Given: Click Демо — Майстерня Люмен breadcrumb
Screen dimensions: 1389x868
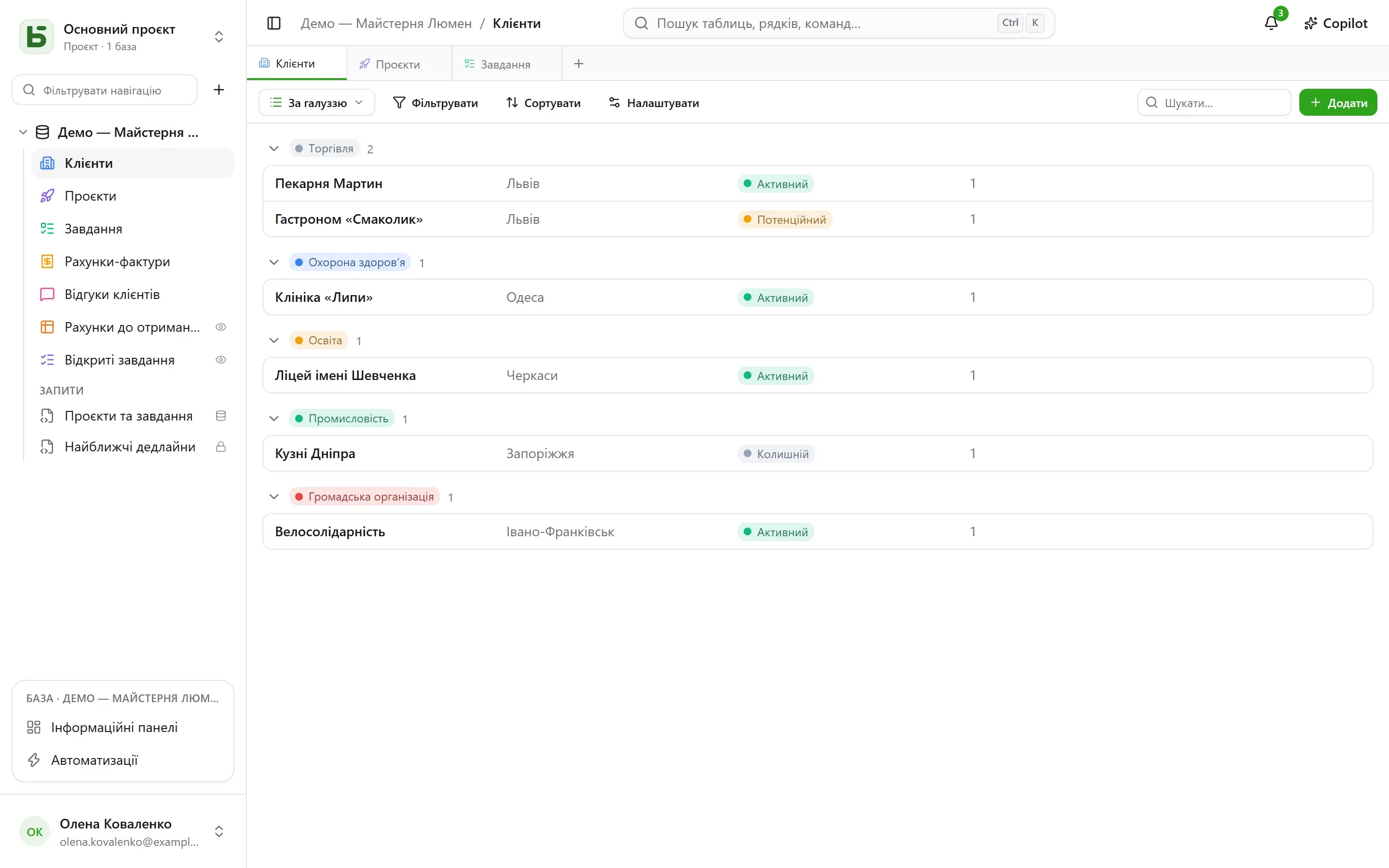Looking at the screenshot, I should point(386,24).
